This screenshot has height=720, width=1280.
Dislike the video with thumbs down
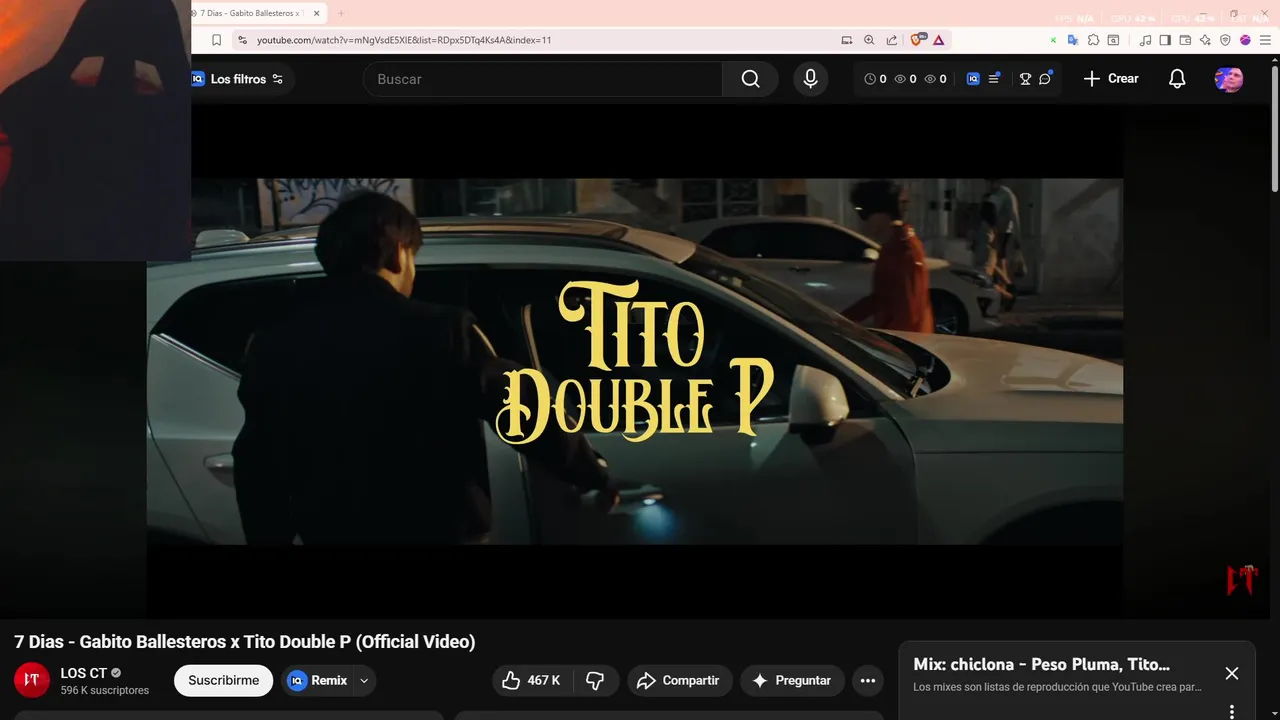pos(595,680)
